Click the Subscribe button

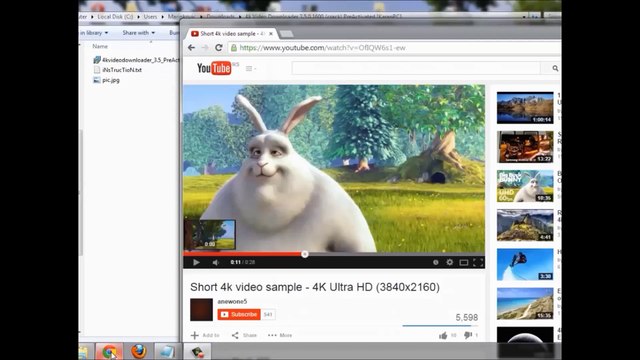click(x=239, y=314)
